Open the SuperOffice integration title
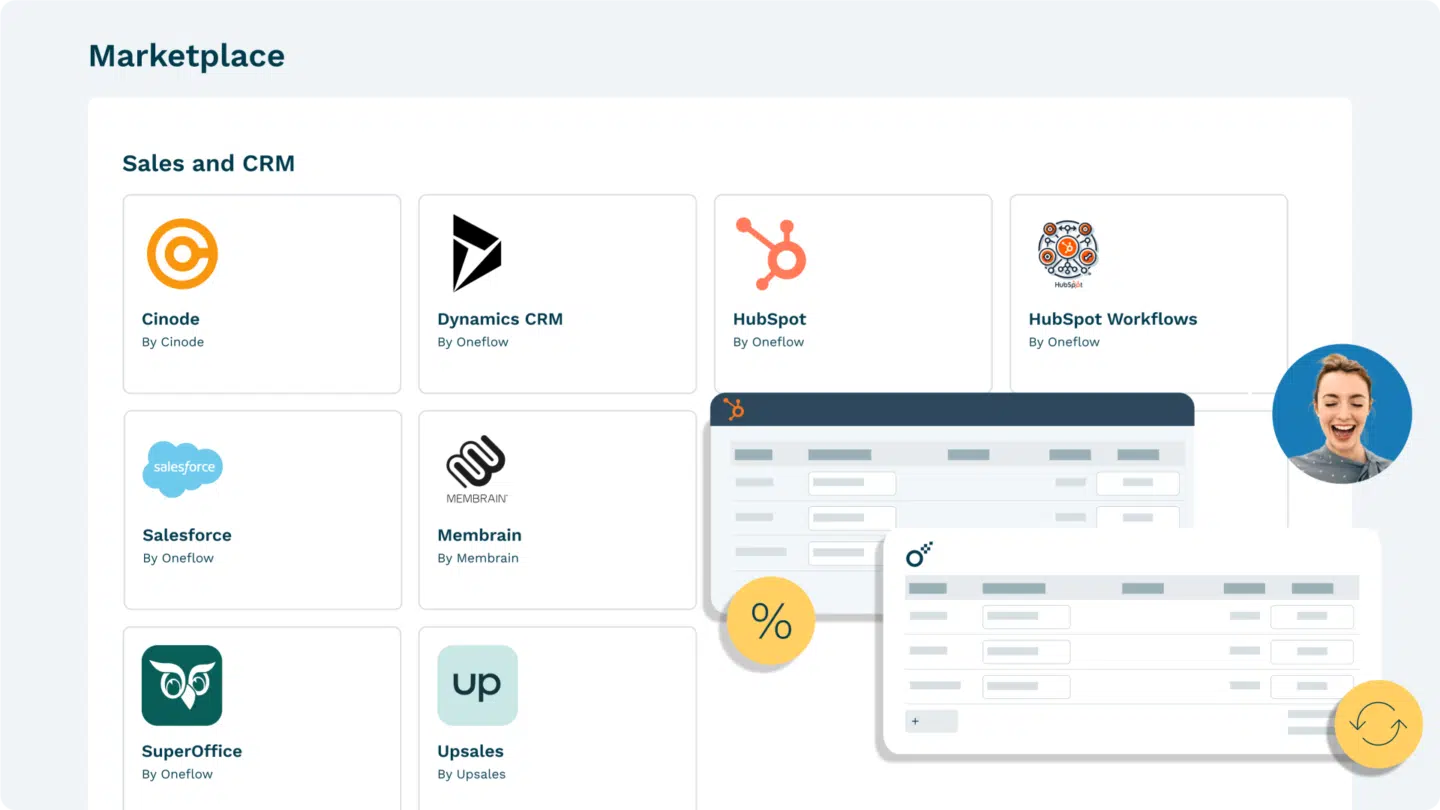The height and width of the screenshot is (810, 1440). pos(192,751)
